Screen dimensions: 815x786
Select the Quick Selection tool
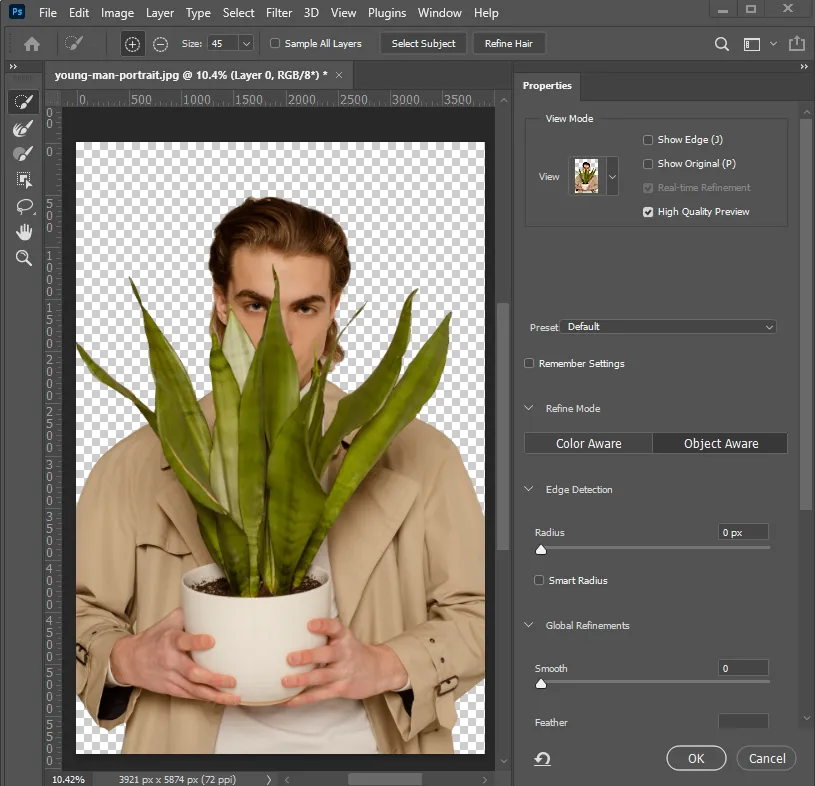tap(23, 102)
